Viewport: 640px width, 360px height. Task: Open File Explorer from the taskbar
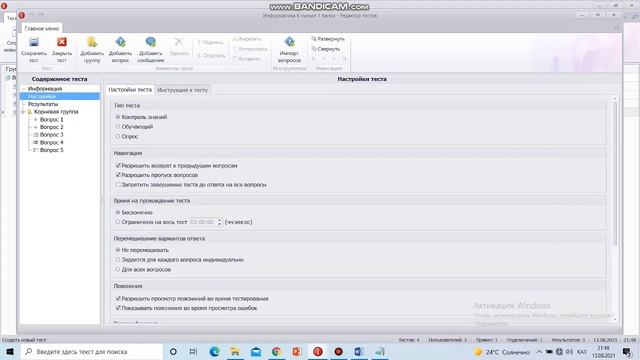[x=235, y=351]
